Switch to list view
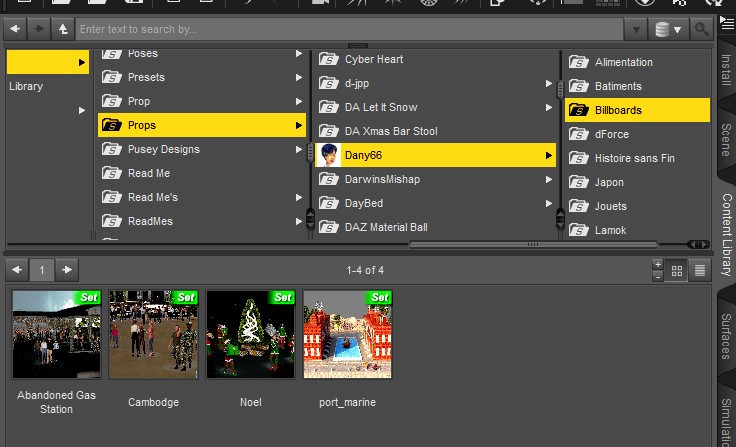736x447 pixels. point(699,270)
